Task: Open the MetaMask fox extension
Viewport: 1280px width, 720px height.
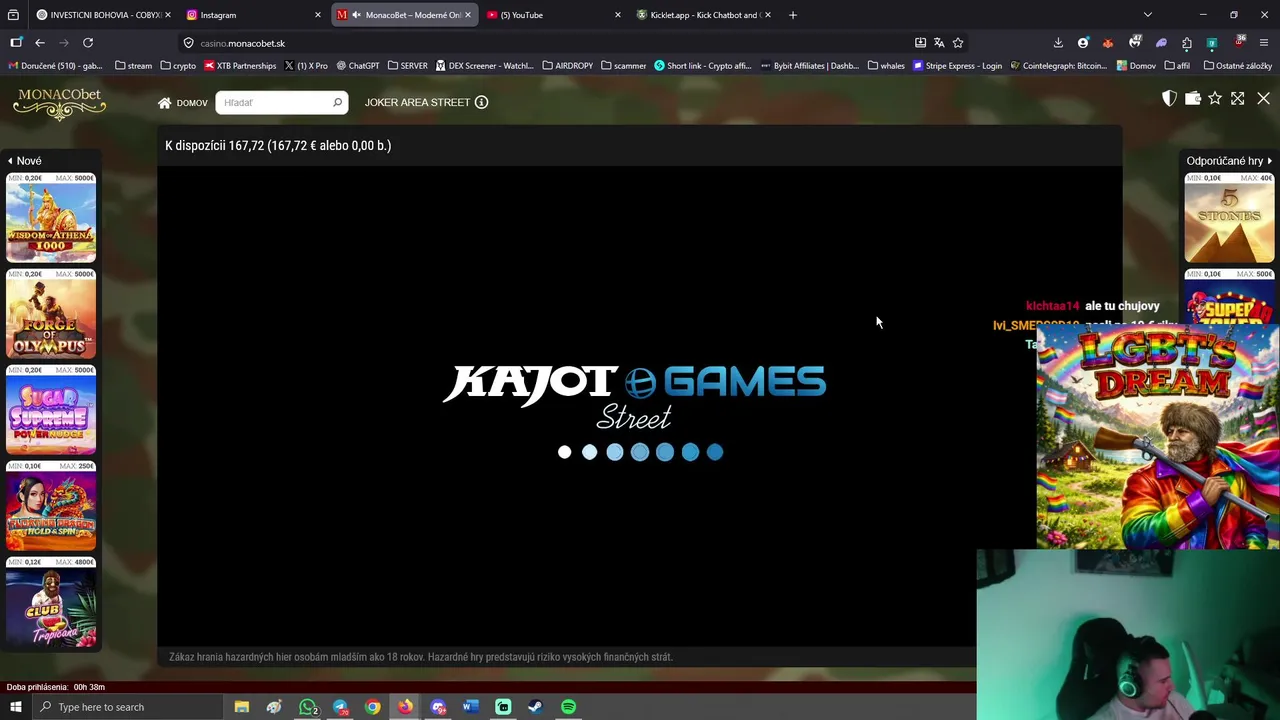Action: point(1108,43)
